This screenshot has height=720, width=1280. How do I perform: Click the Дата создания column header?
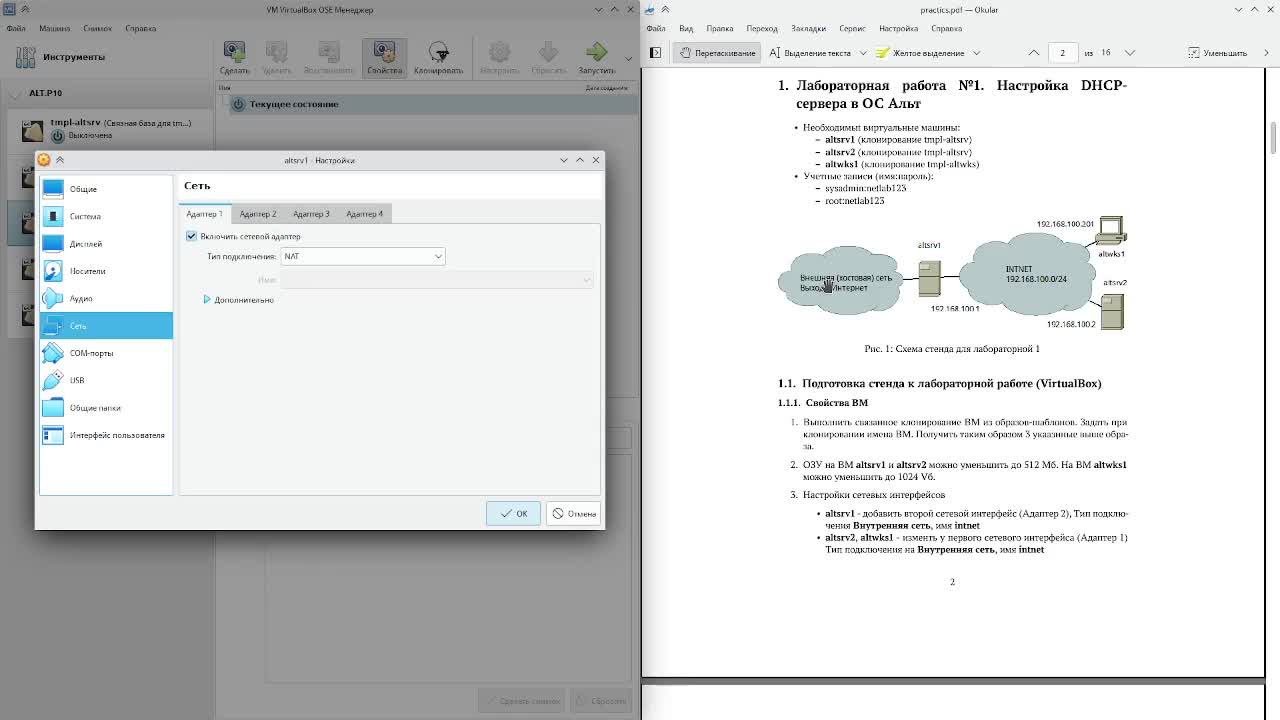point(606,88)
